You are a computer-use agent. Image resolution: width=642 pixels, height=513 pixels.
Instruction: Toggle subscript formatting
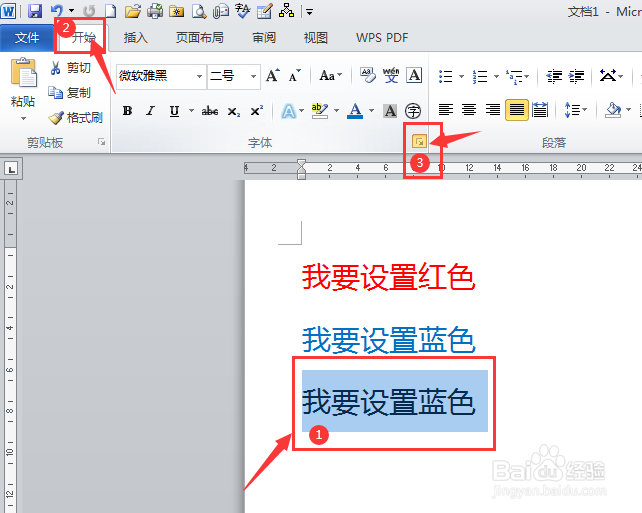click(234, 111)
